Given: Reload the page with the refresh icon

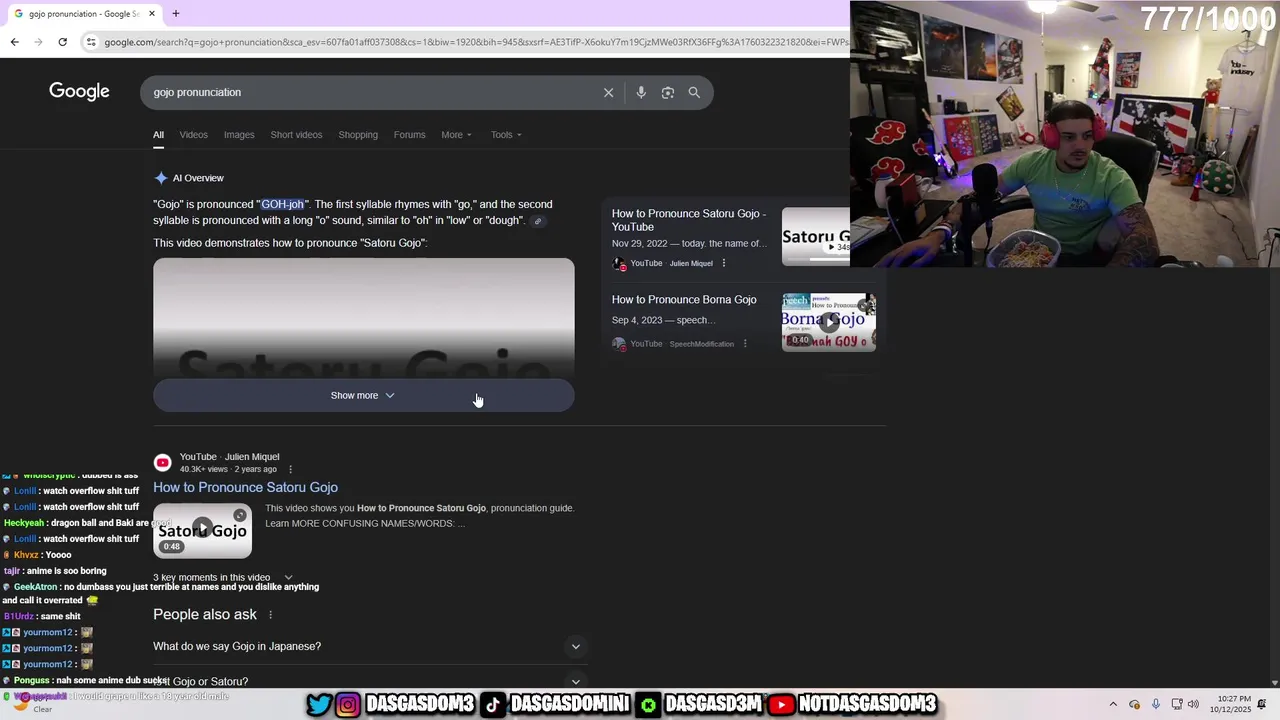Looking at the screenshot, I should coord(62,42).
